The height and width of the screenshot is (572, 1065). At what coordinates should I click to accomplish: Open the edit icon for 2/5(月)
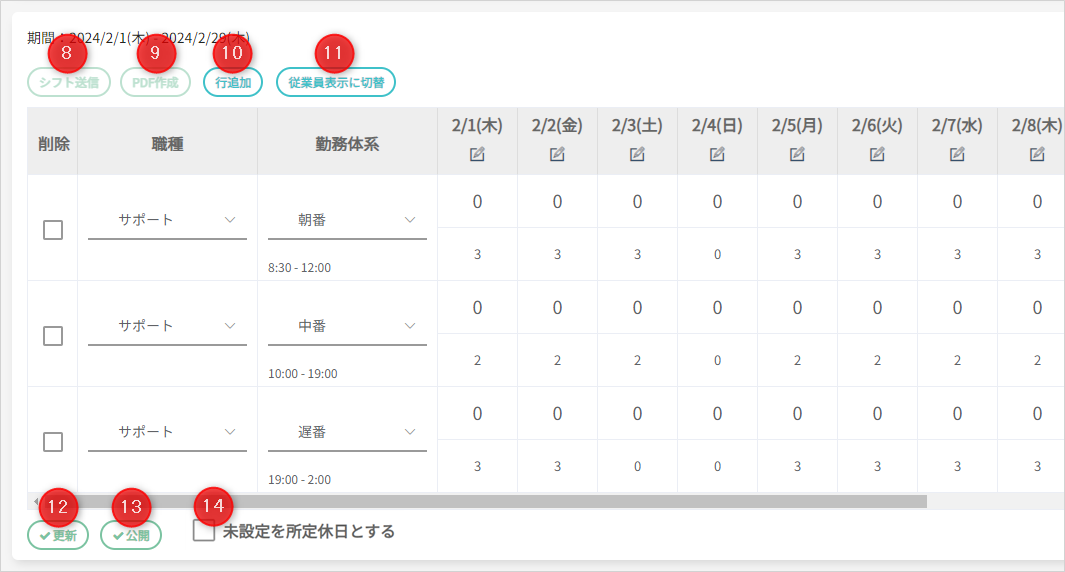point(797,154)
